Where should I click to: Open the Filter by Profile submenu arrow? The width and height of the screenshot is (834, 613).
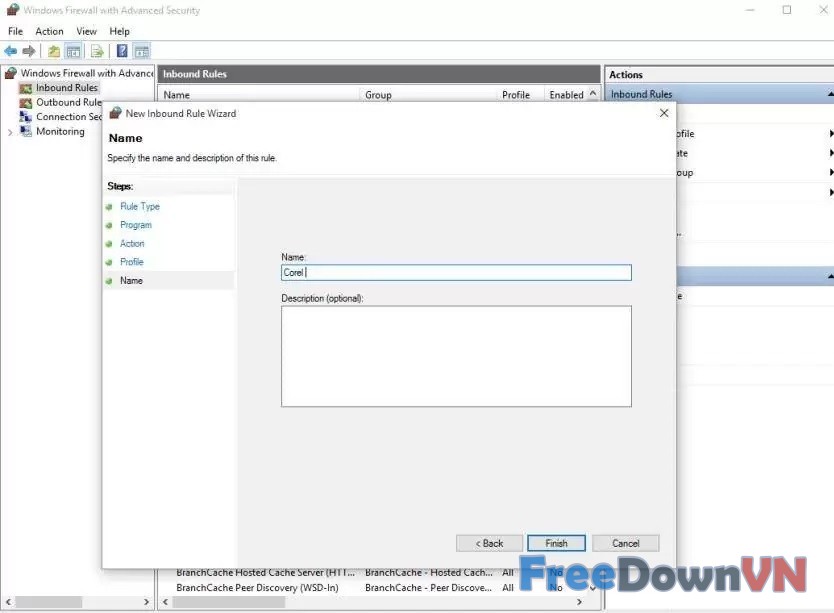pyautogui.click(x=830, y=134)
